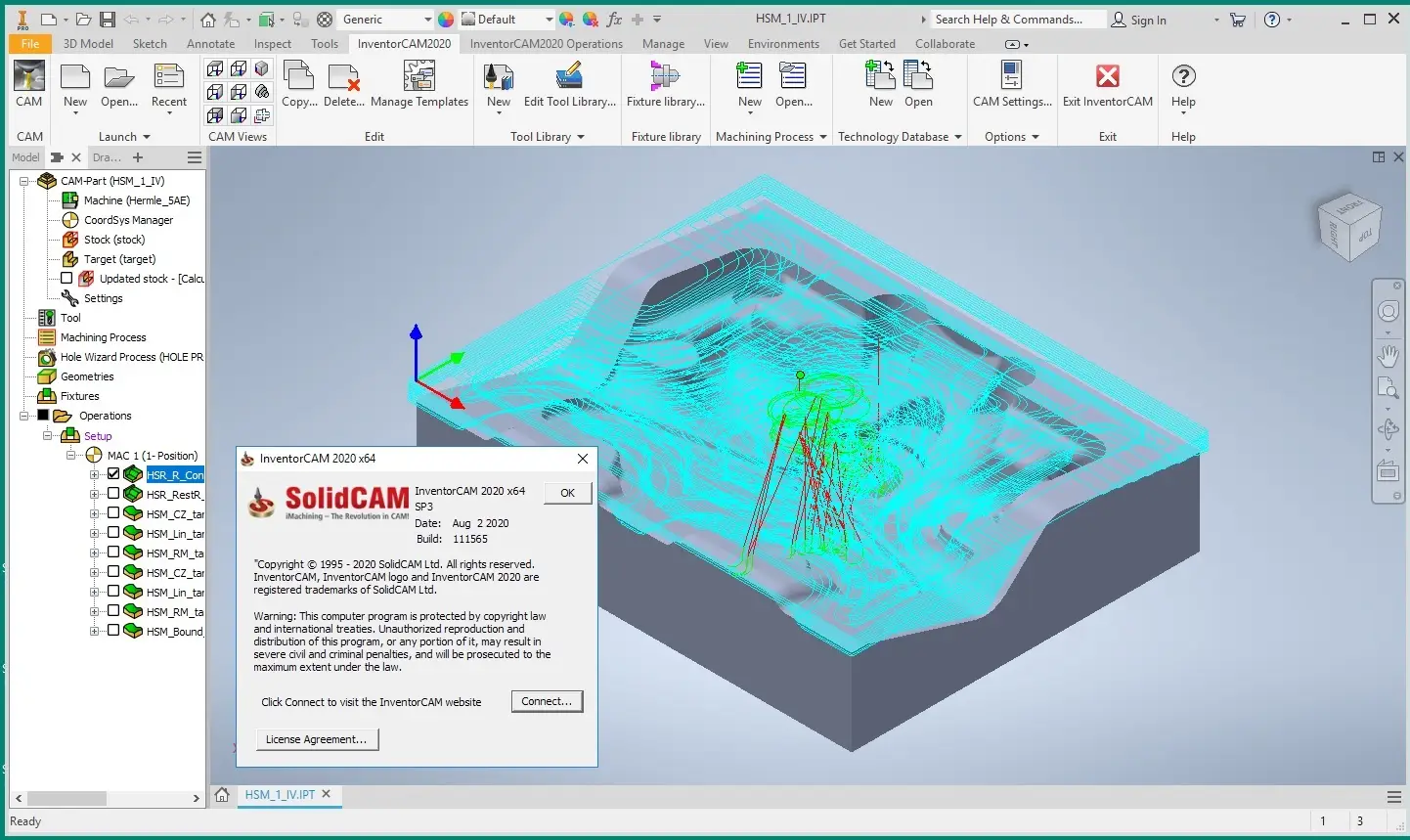Uncheck the HSR_R_Con operation checkbox

tap(113, 474)
